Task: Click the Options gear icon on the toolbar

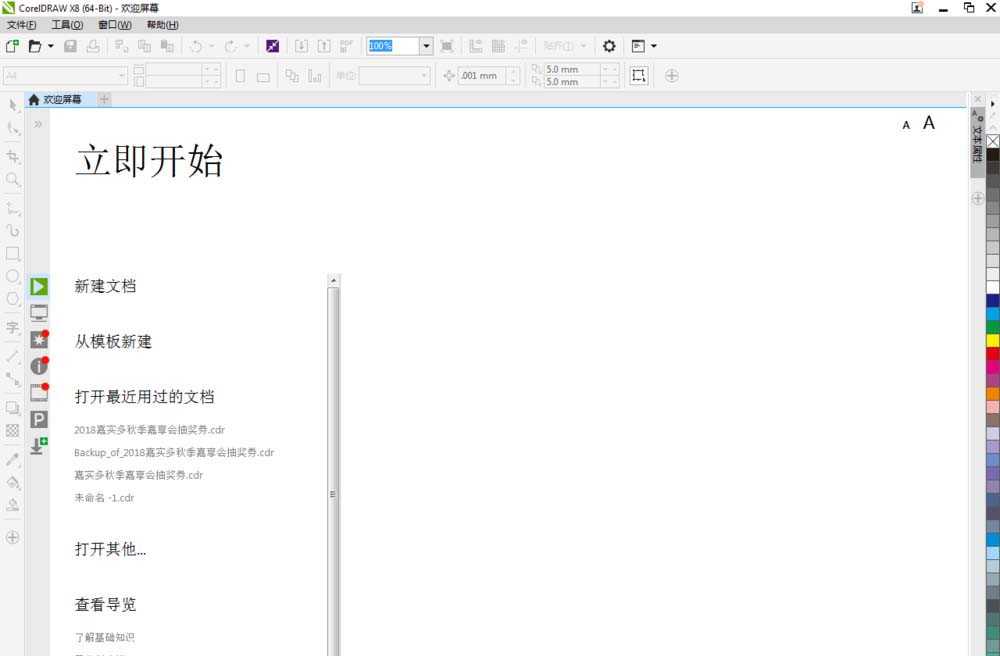Action: coord(608,45)
